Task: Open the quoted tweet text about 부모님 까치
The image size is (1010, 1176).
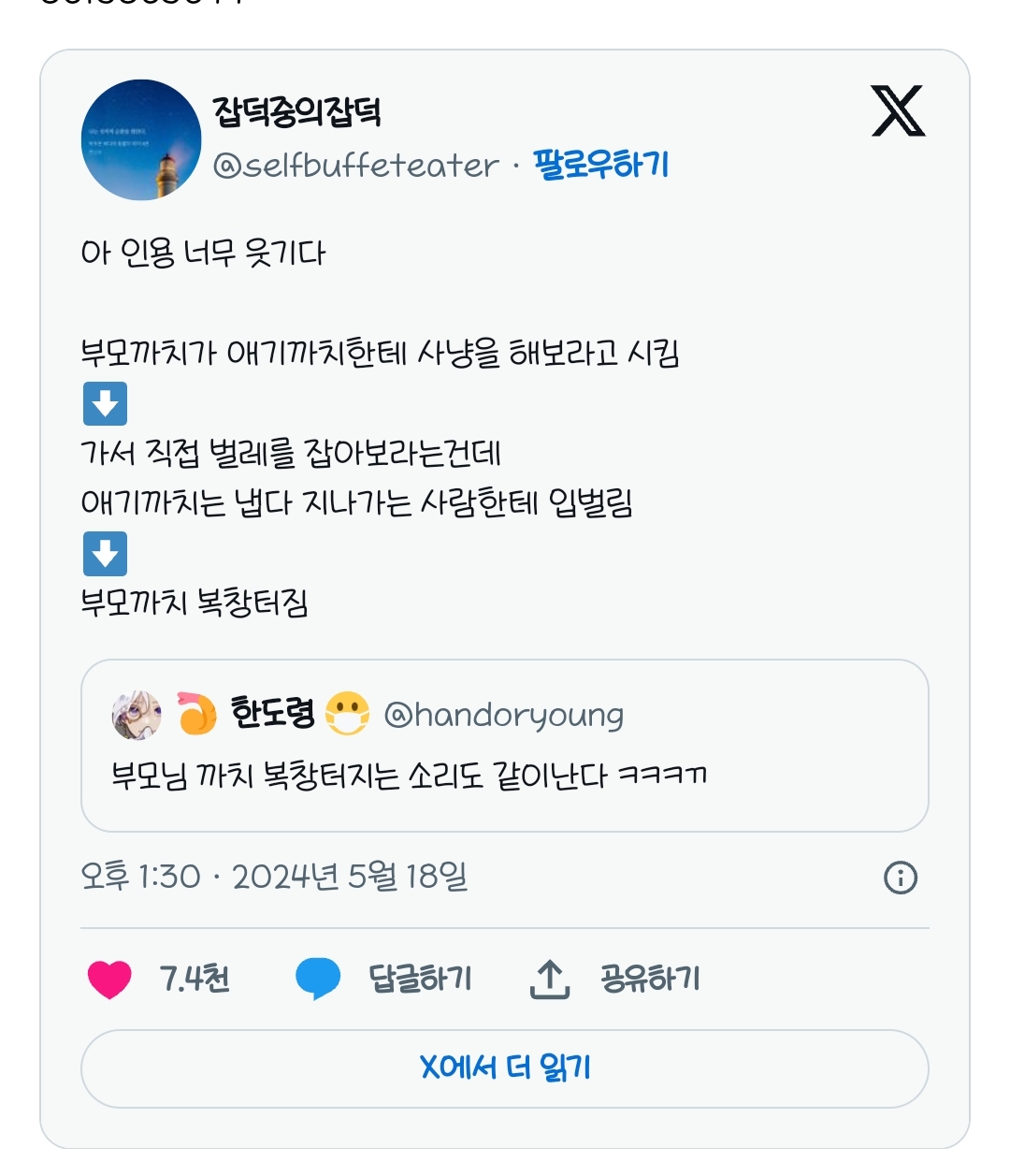Action: (x=409, y=776)
